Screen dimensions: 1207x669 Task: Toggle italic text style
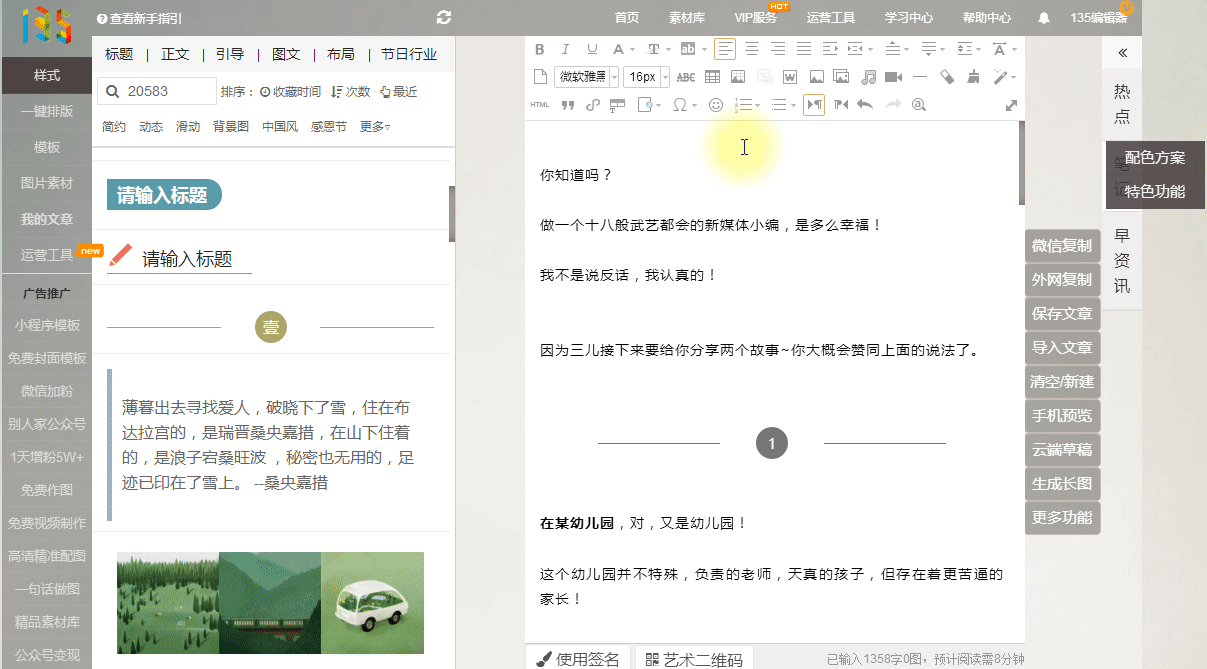tap(566, 49)
